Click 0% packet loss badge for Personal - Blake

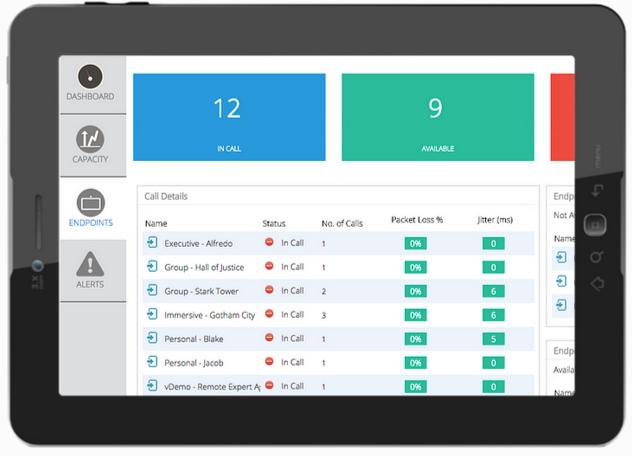416,339
